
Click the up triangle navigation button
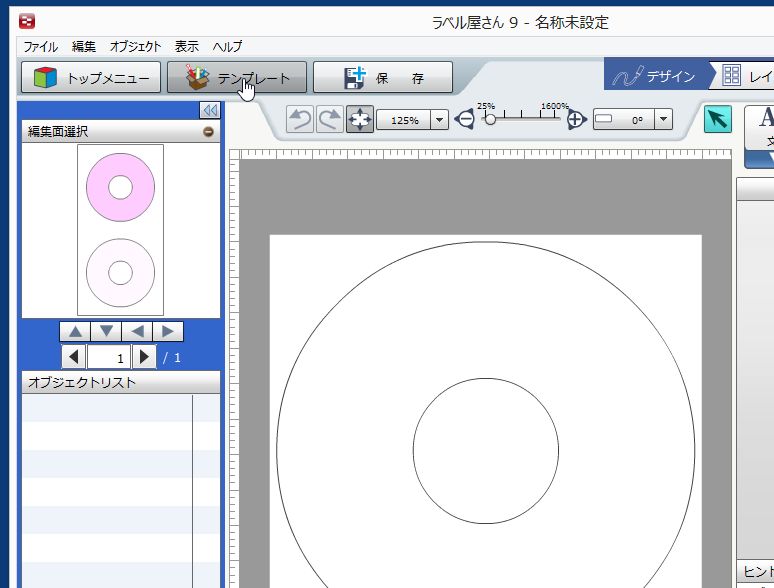click(x=75, y=331)
